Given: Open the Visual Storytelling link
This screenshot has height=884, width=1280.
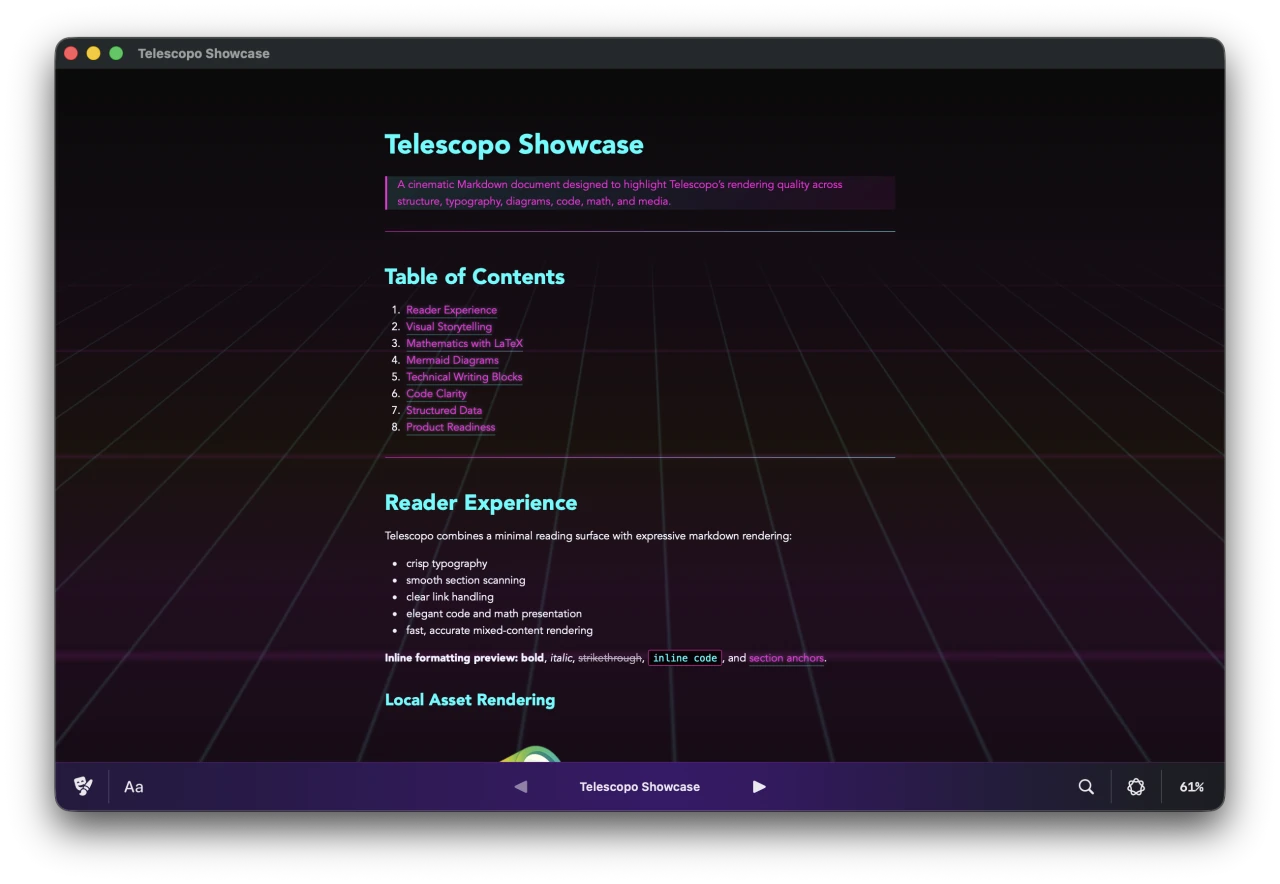Looking at the screenshot, I should 449,327.
